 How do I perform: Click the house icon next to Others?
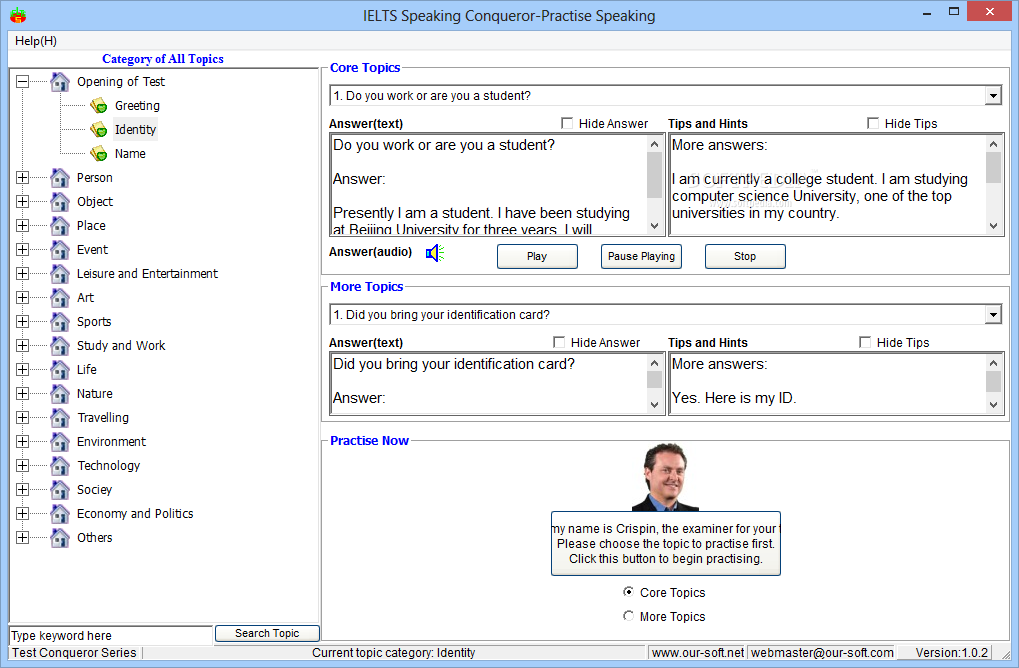coord(60,537)
